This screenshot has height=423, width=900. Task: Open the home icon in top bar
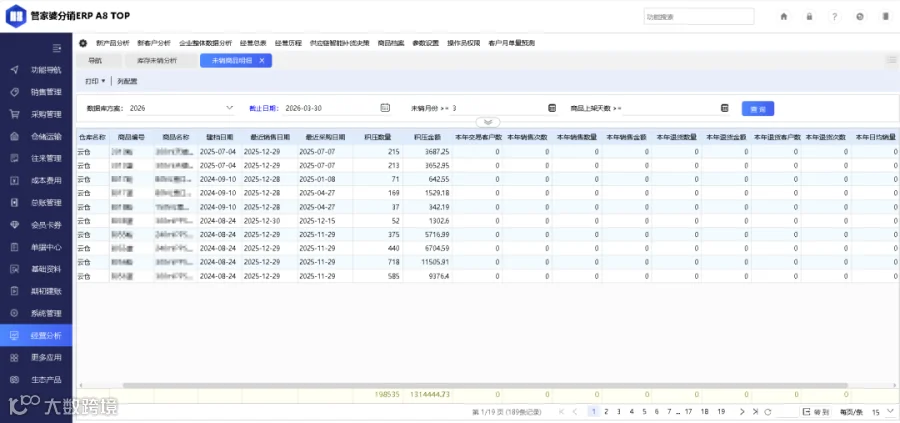(784, 17)
